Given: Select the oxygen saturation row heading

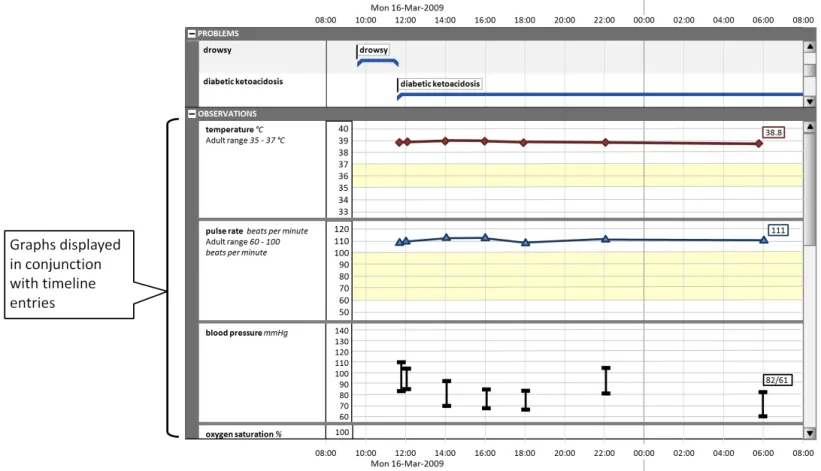Looking at the screenshot, I should coord(243,434).
